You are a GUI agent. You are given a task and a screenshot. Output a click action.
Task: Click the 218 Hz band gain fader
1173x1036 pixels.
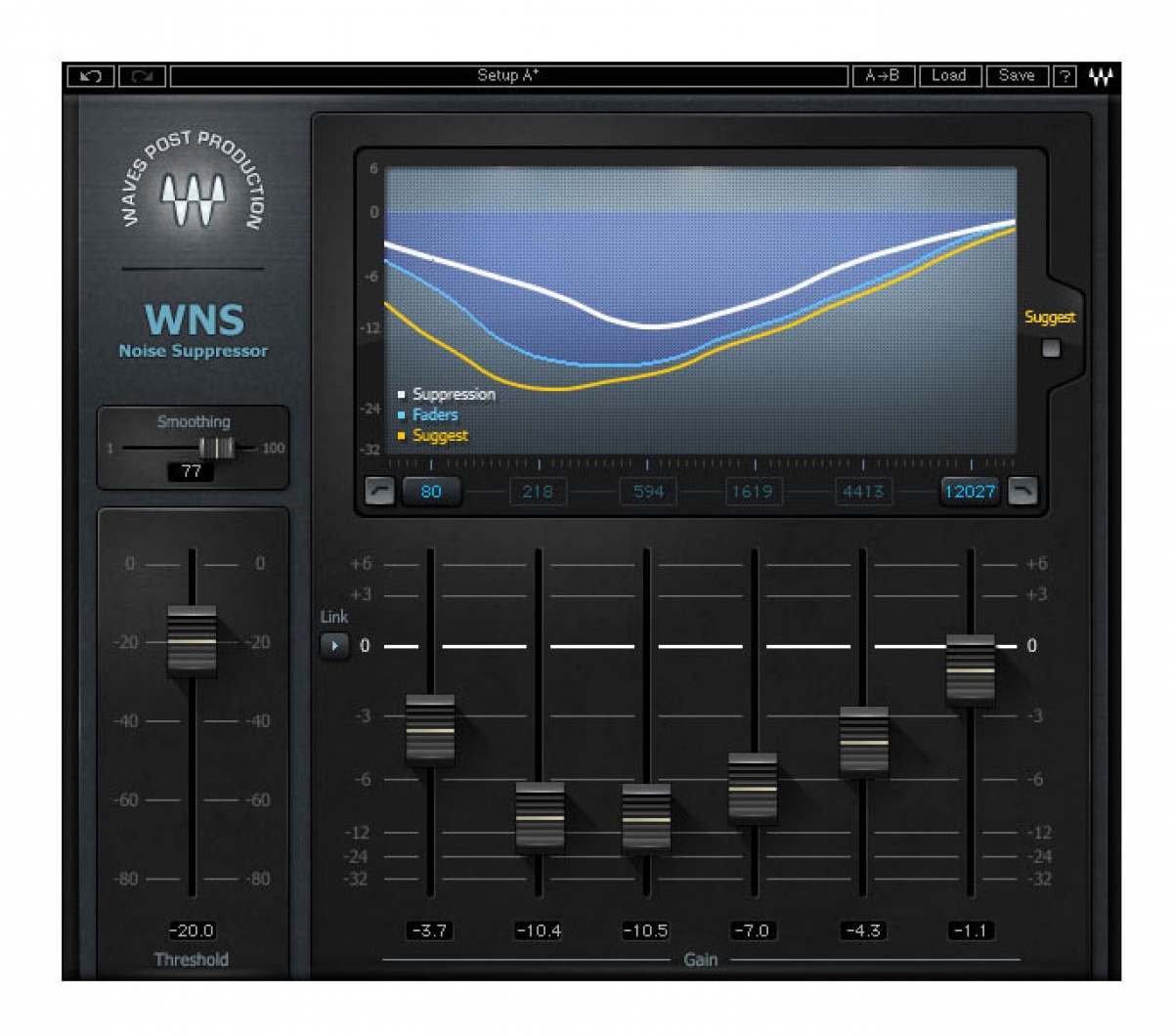point(540,817)
